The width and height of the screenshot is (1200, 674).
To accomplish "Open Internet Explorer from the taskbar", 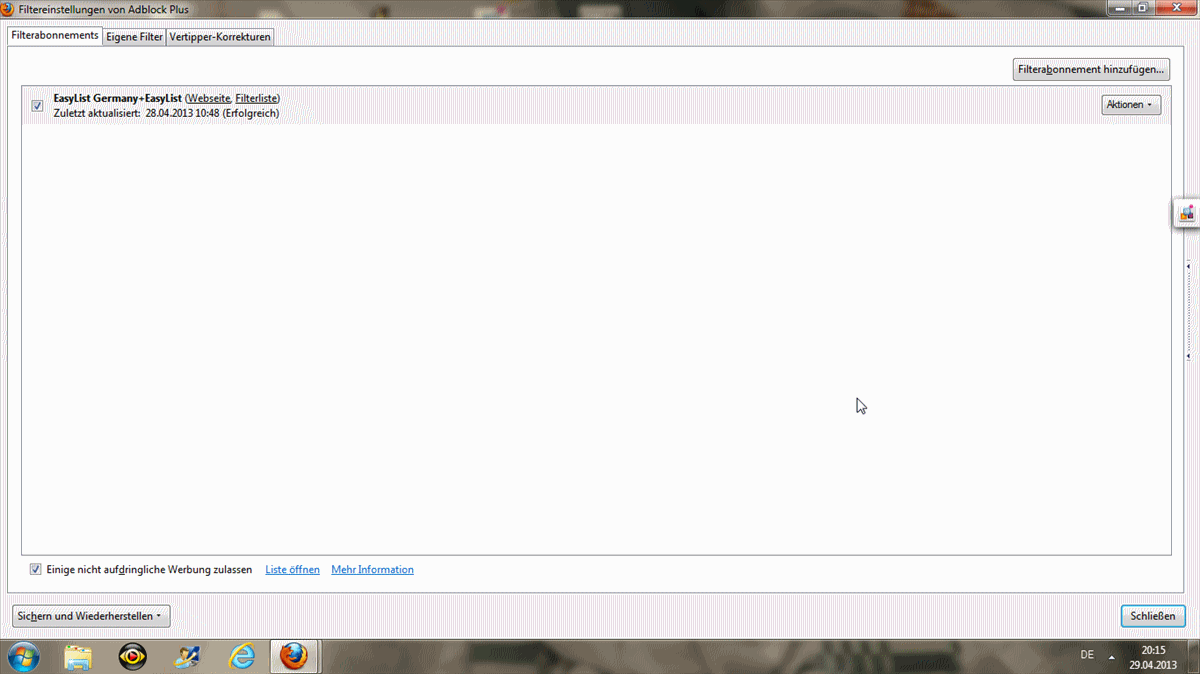I will point(241,656).
